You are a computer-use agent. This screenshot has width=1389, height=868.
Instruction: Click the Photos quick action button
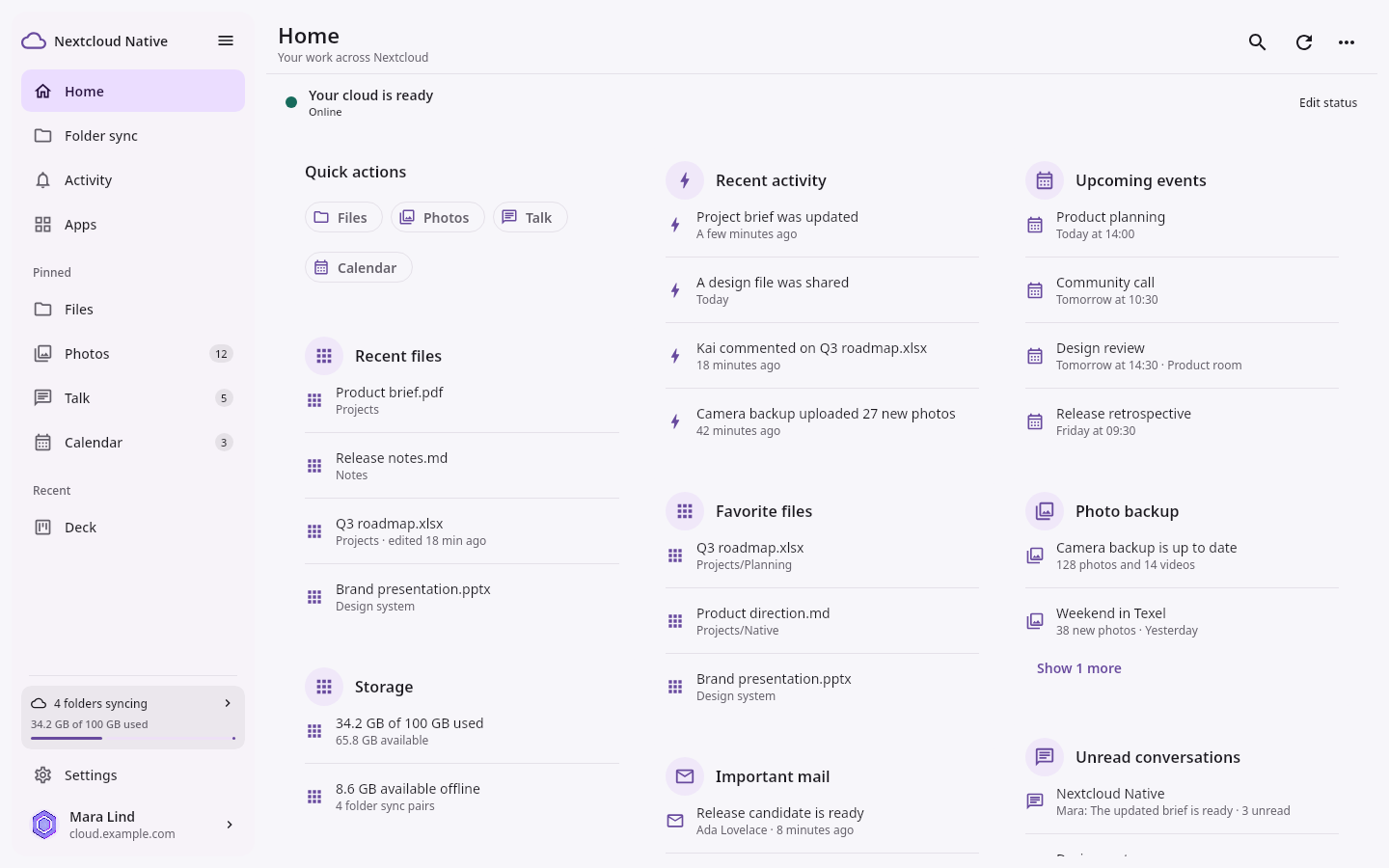[437, 217]
